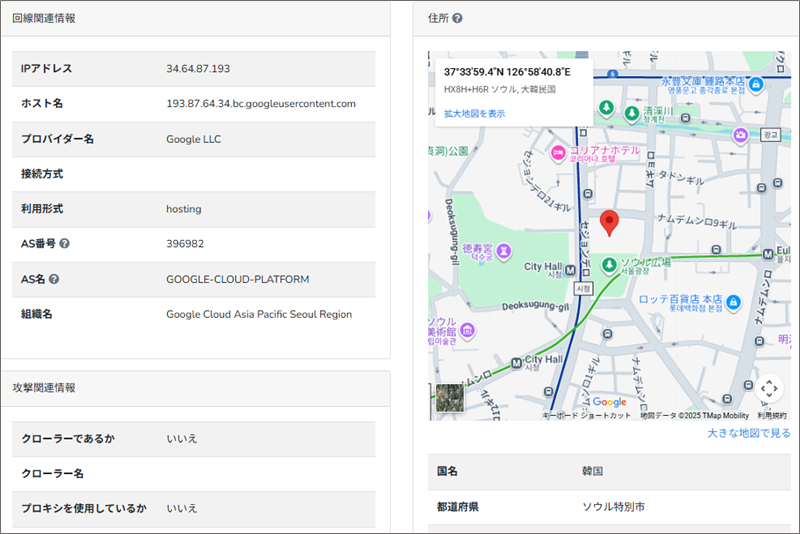Toggle the map camera controls button

[768, 388]
